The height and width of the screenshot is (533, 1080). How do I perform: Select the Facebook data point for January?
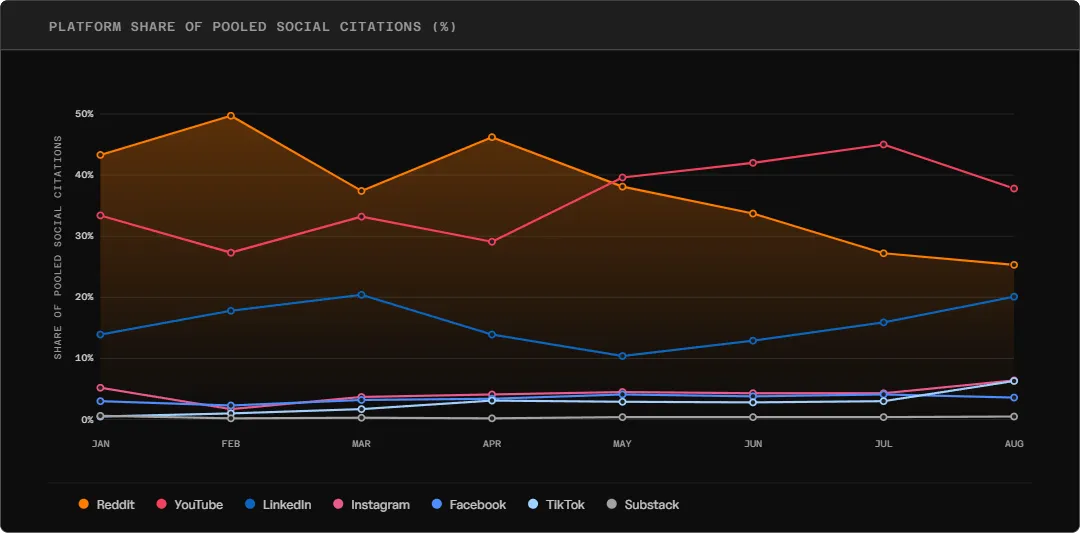101,401
